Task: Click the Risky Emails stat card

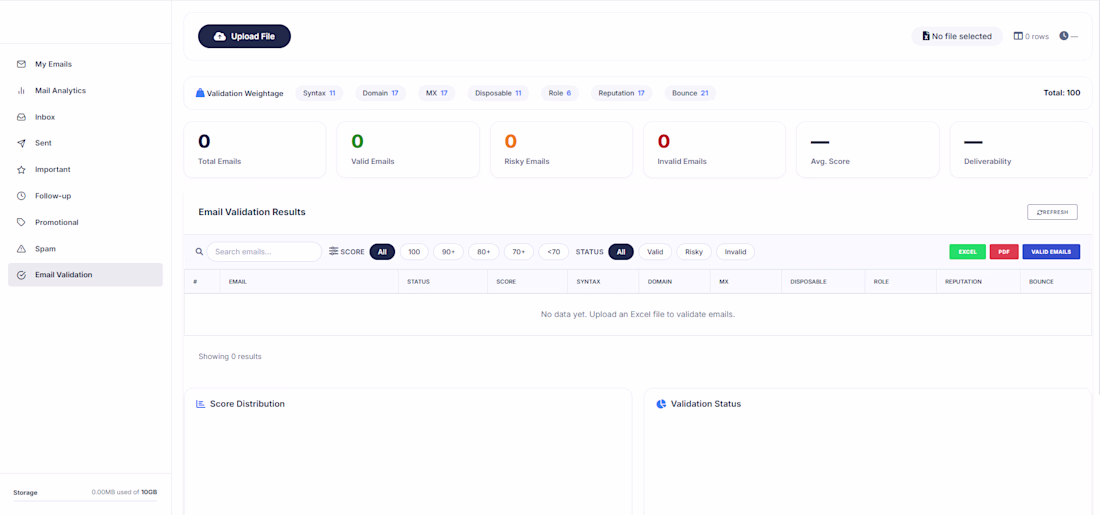Action: (x=561, y=149)
